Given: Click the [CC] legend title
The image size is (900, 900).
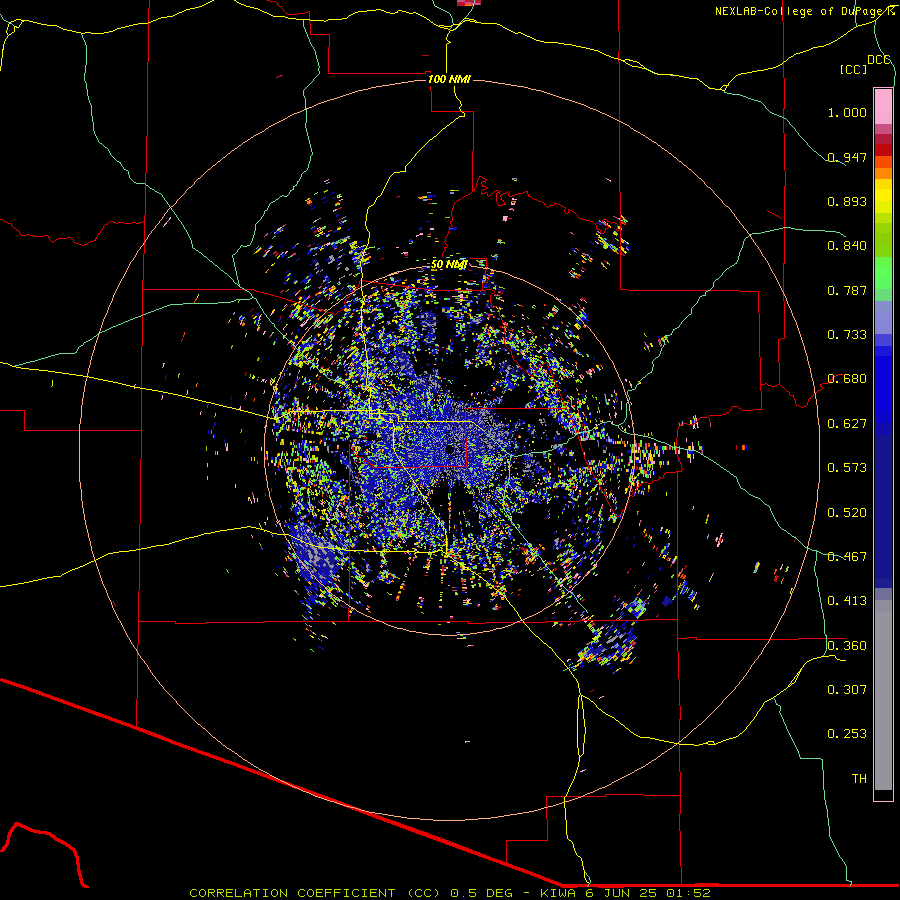Looking at the screenshot, I should 853,69.
